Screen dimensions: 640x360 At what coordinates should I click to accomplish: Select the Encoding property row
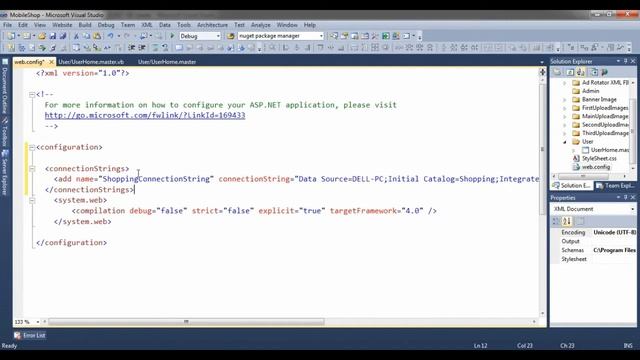pos(593,232)
